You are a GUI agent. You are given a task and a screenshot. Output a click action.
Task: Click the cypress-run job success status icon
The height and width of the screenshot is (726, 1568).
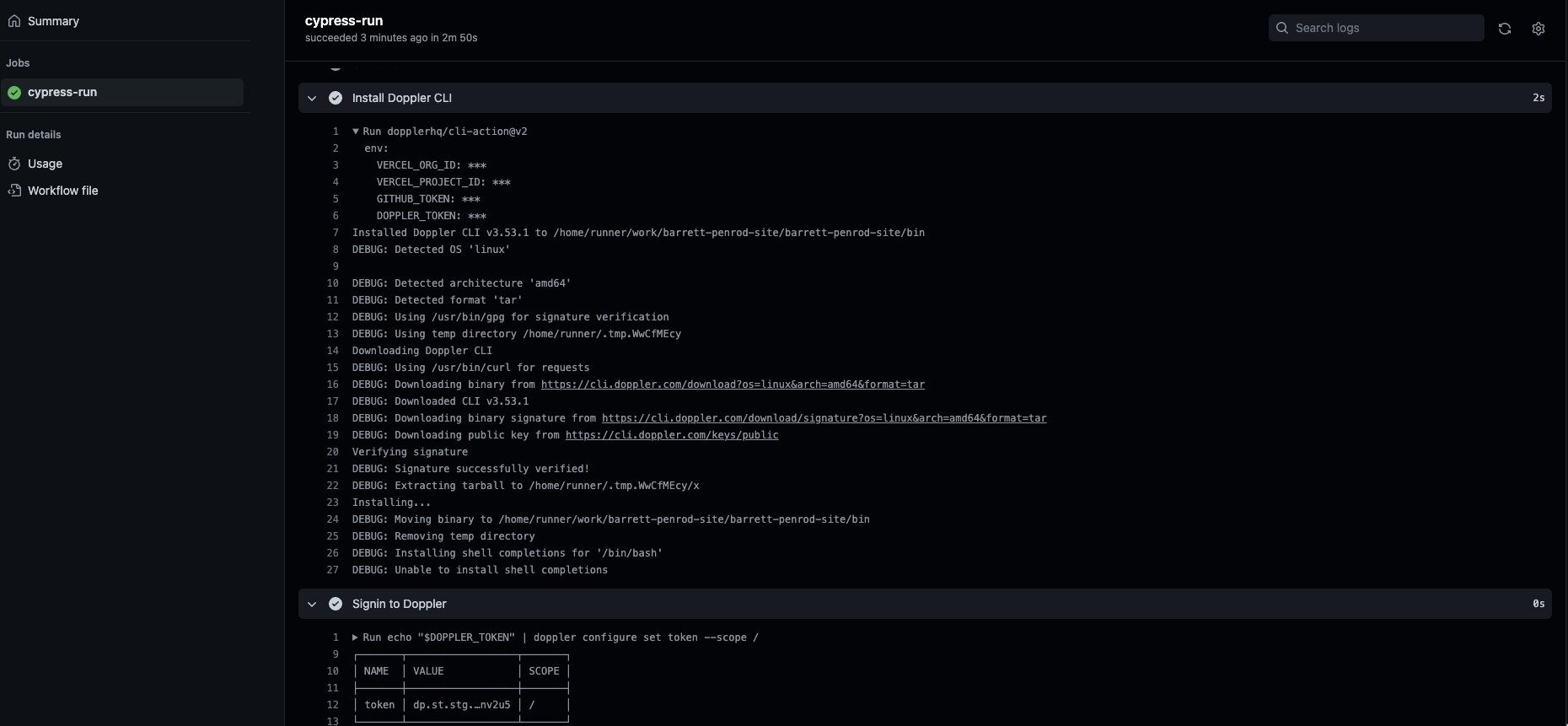pos(14,93)
